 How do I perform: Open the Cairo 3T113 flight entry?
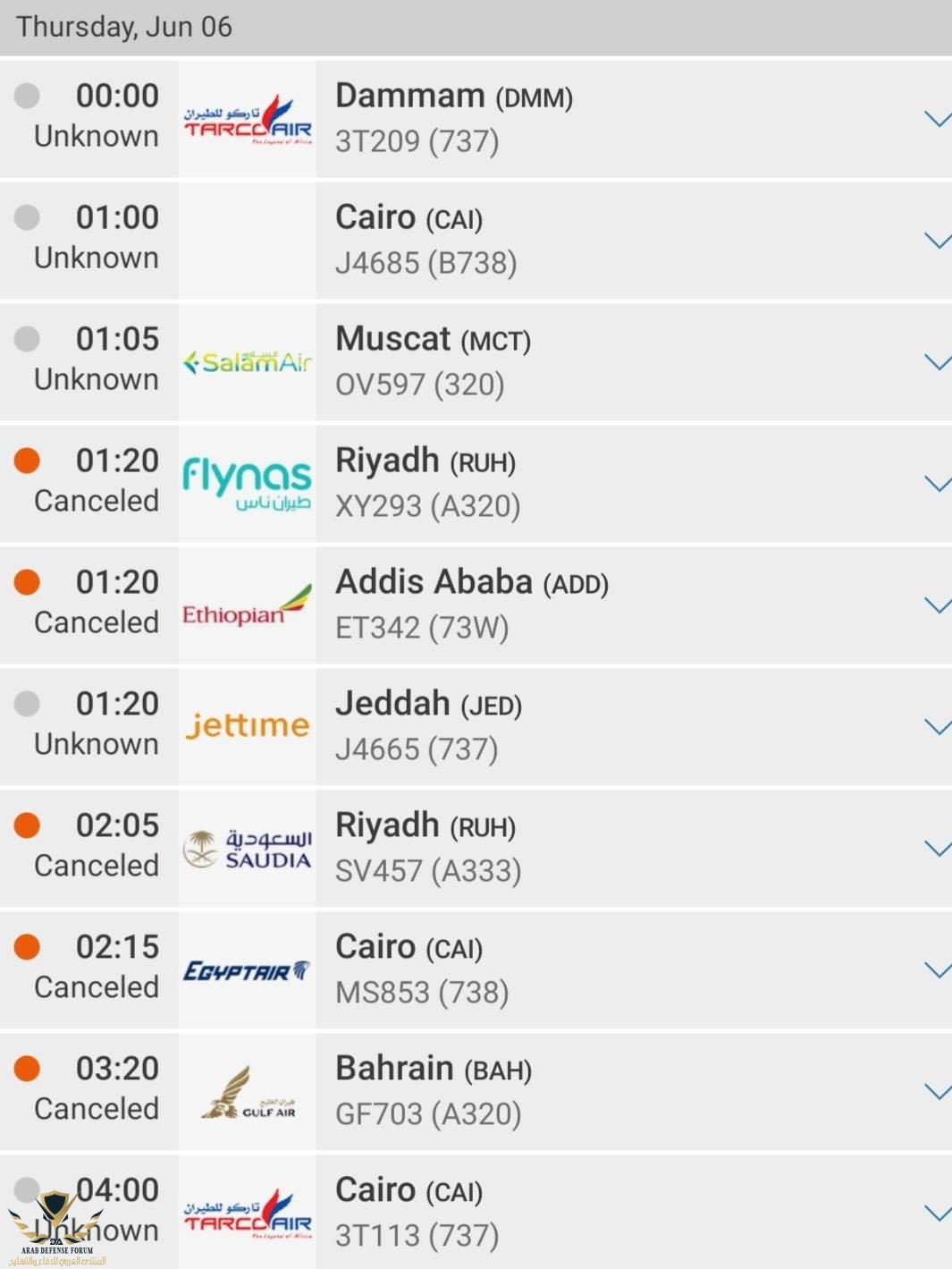[x=476, y=1212]
